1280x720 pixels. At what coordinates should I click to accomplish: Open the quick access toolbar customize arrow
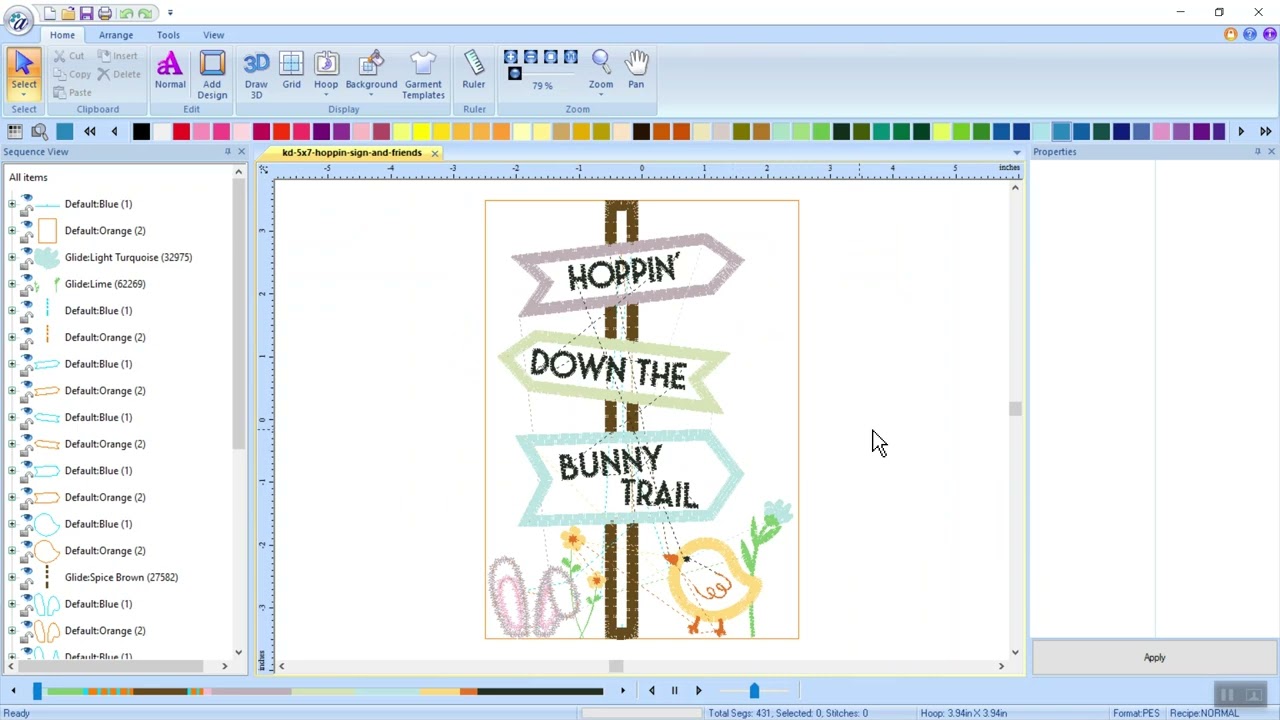170,13
